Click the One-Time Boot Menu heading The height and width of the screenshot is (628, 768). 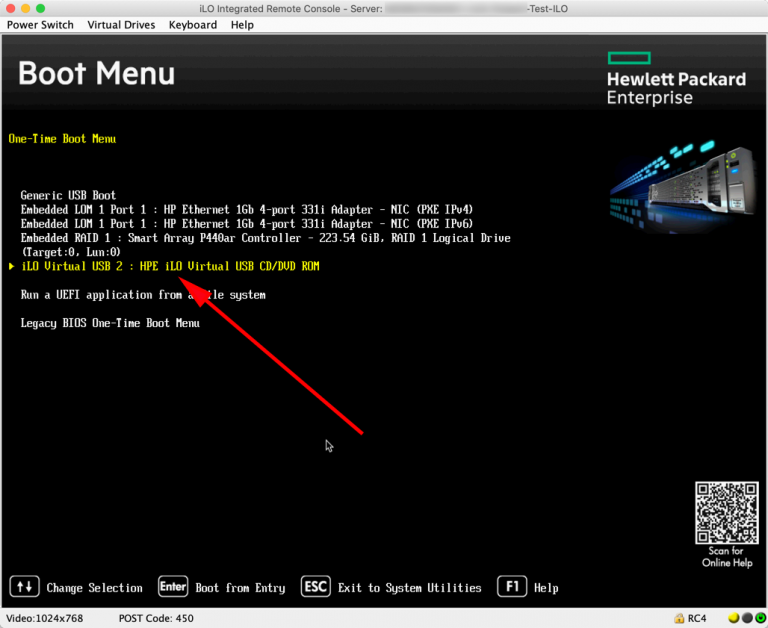(x=62, y=139)
